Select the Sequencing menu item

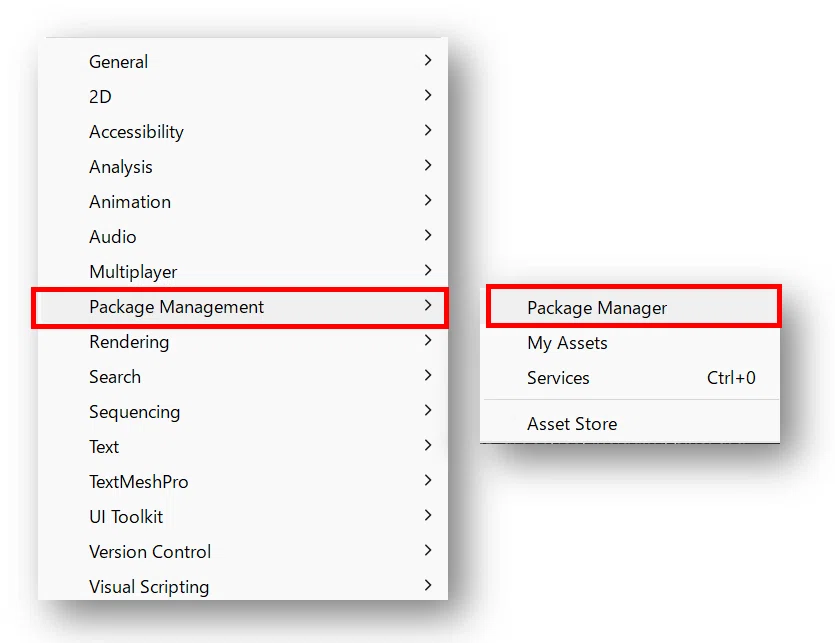pyautogui.click(x=243, y=412)
